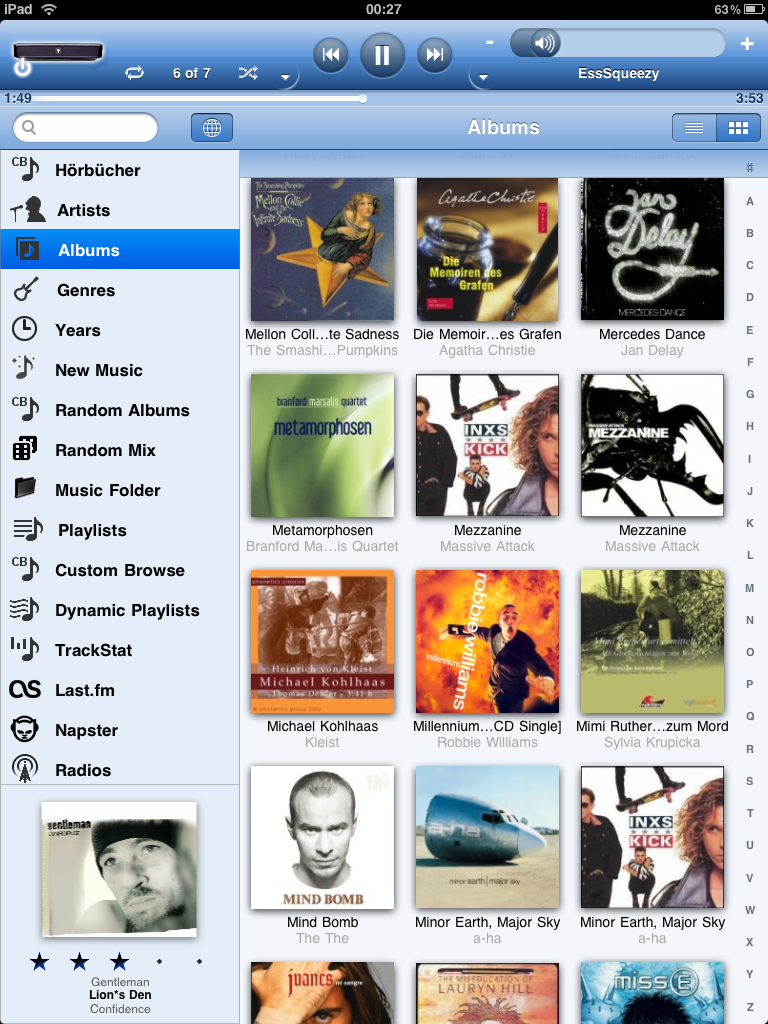Jump to # in the alphabet index
The image size is (768, 1024).
point(750,168)
